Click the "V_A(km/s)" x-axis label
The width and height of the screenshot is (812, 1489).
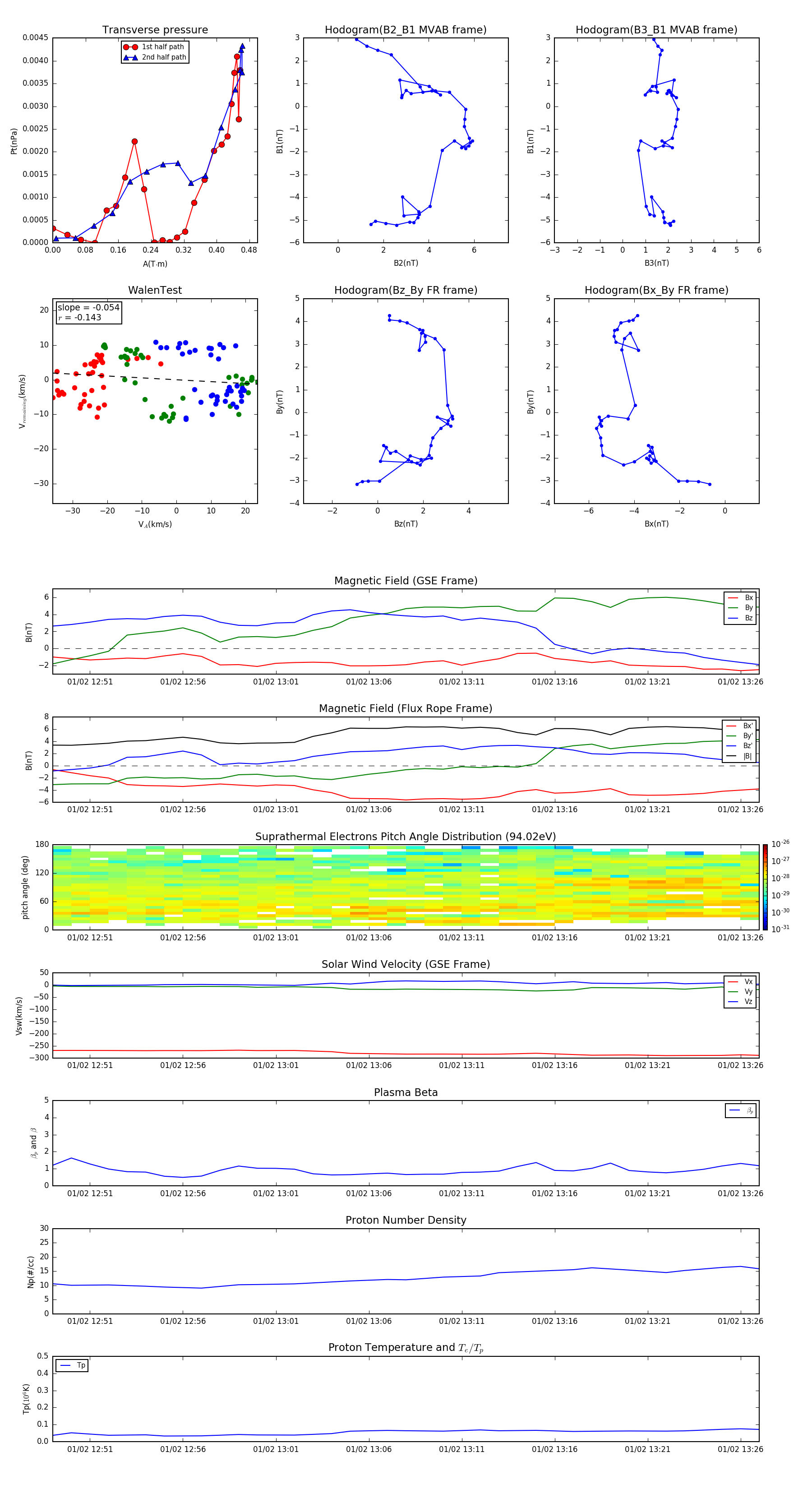pyautogui.click(x=155, y=524)
